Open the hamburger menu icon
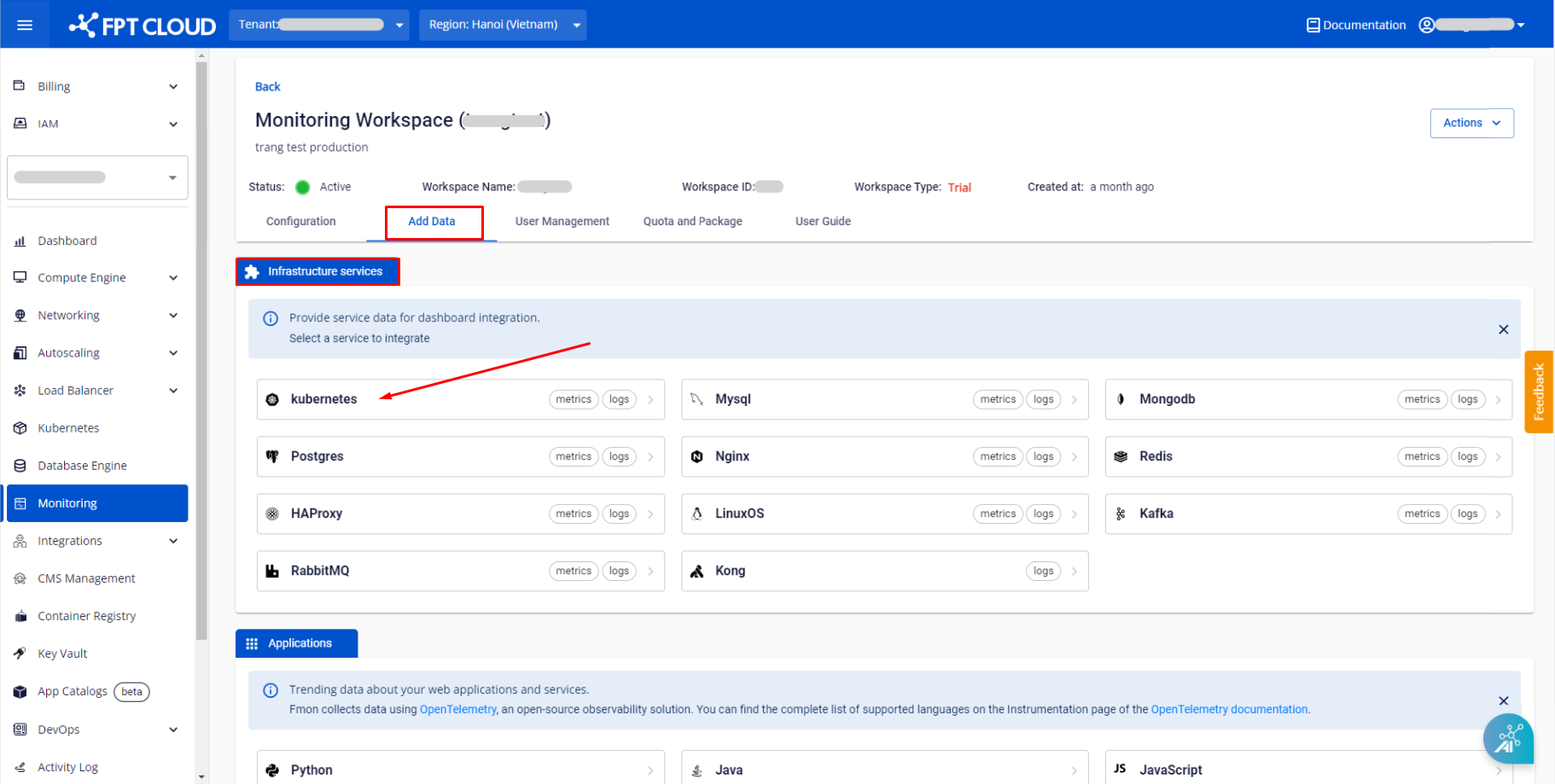The height and width of the screenshot is (784, 1555). click(25, 25)
